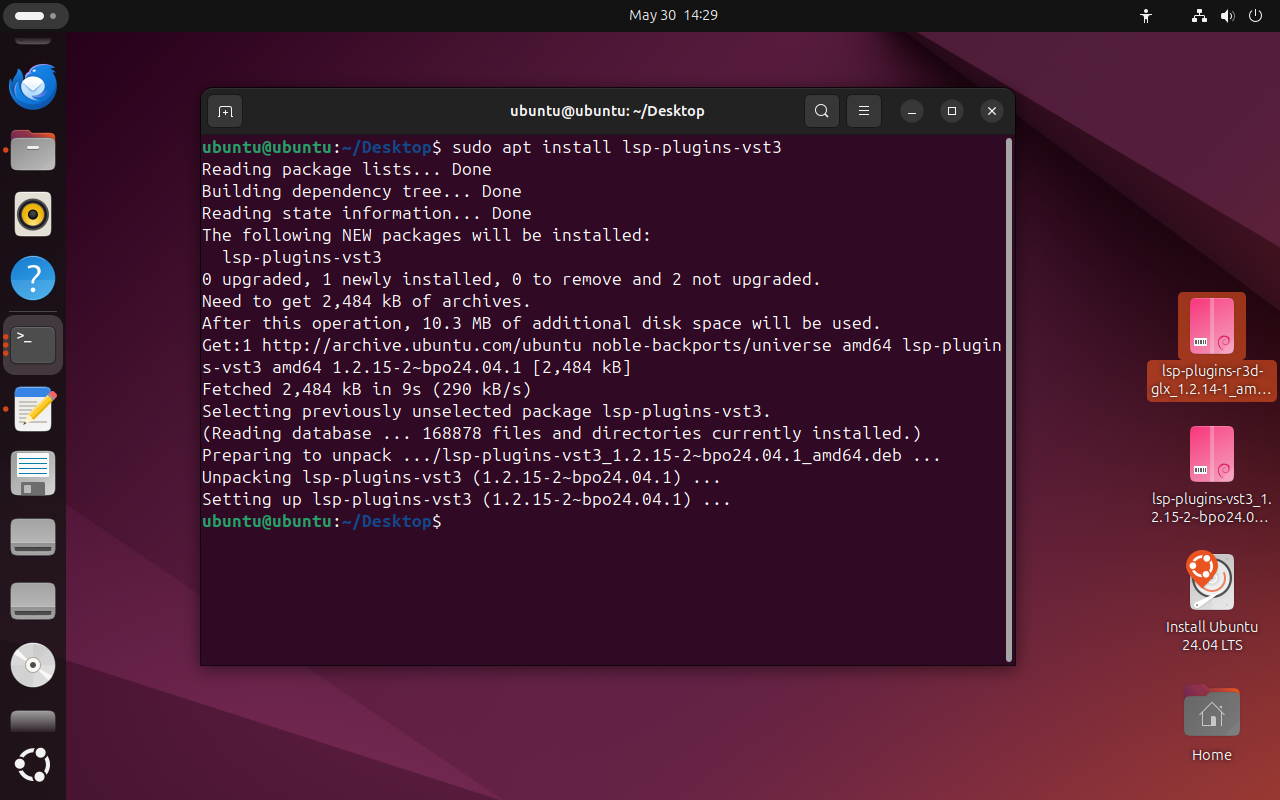
Task: Click the 'Fetched 2,484 kB in 9s' line
Action: pos(367,389)
